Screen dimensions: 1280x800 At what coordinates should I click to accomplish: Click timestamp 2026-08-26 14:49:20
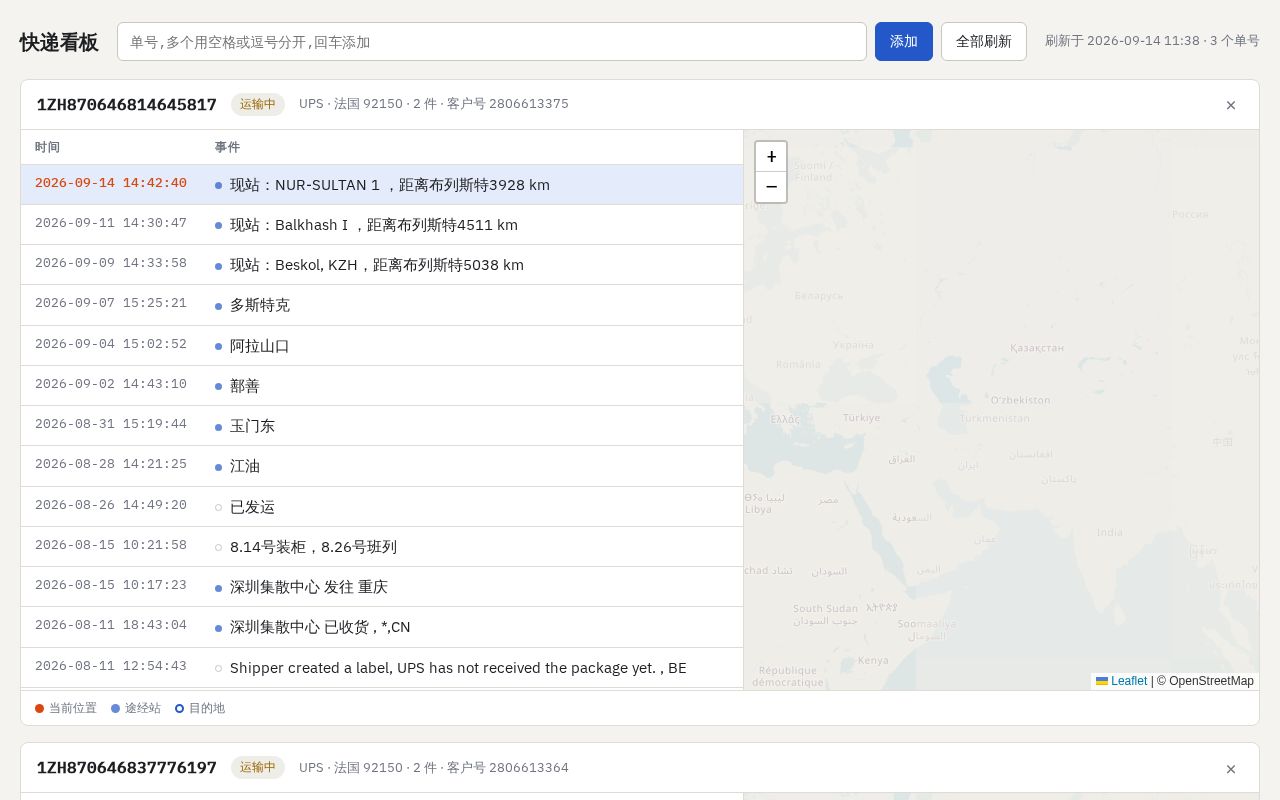coord(111,506)
